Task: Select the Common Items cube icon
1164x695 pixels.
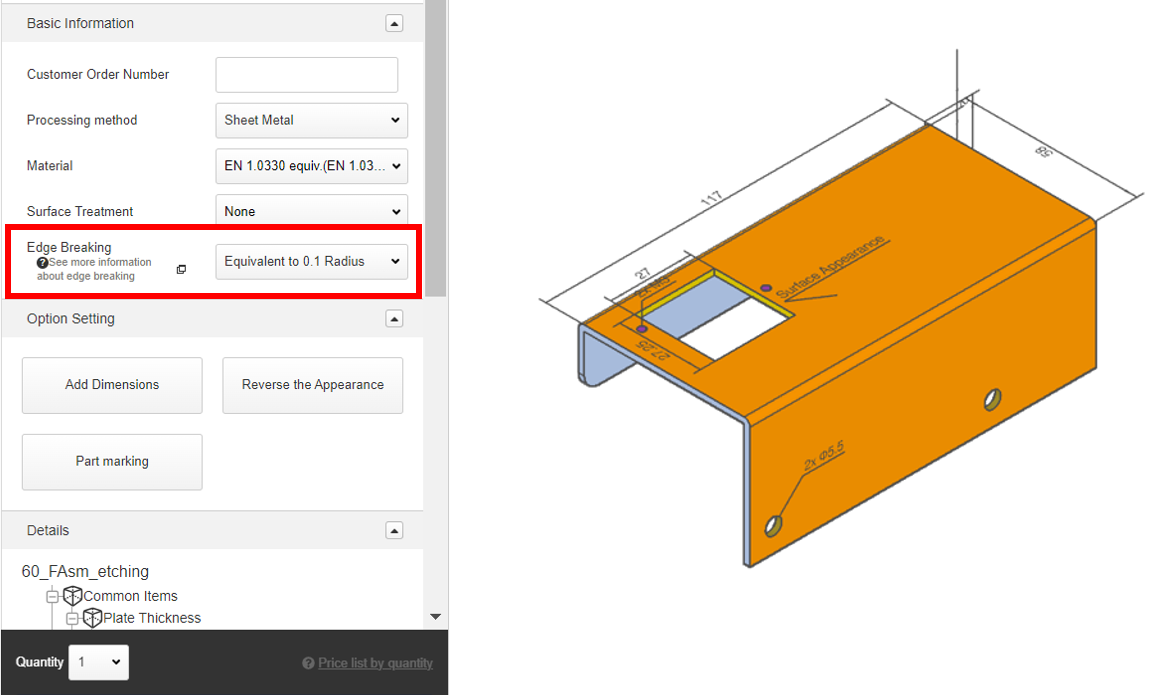Action: click(x=71, y=596)
